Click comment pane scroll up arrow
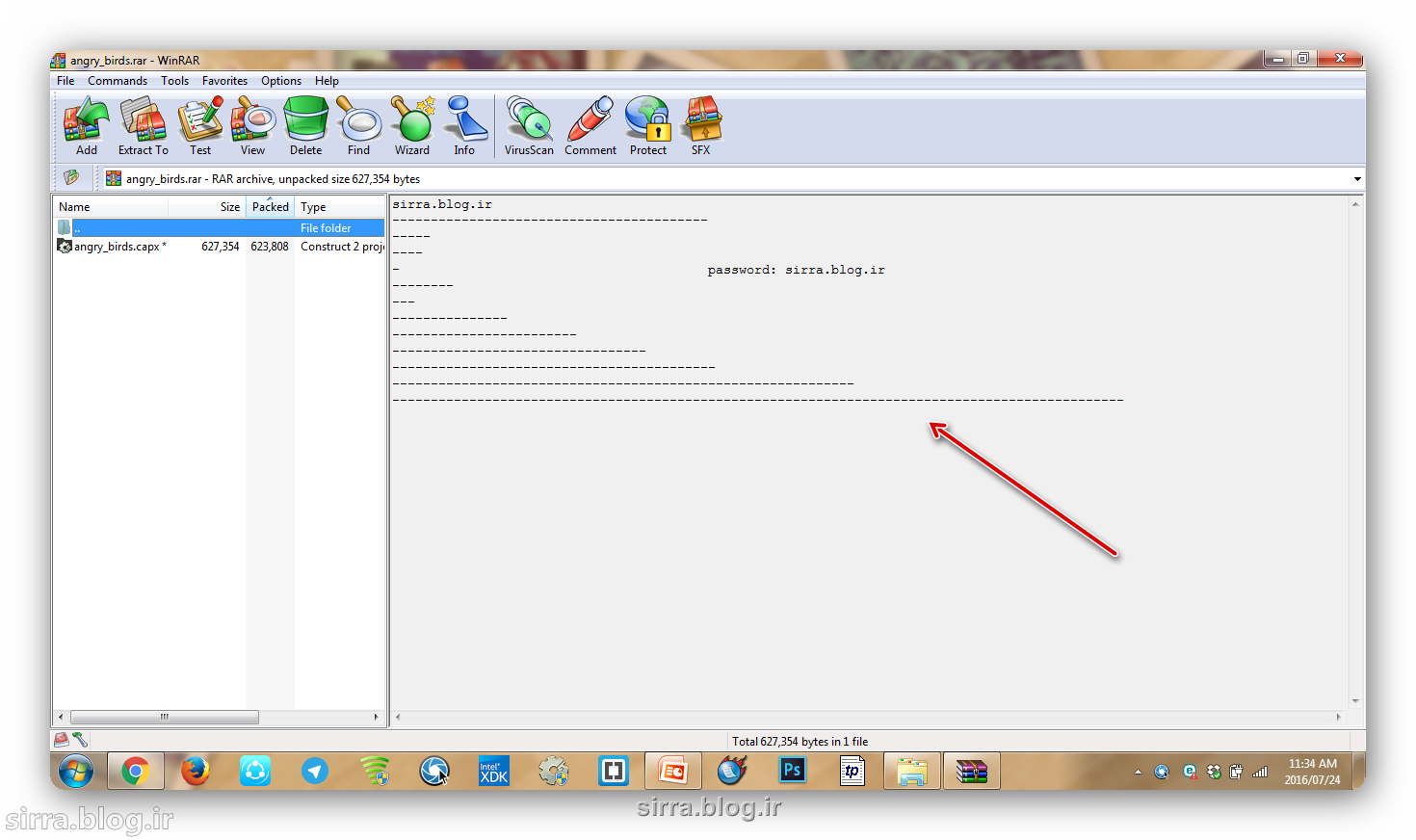The height and width of the screenshot is (840, 1416). click(1355, 204)
